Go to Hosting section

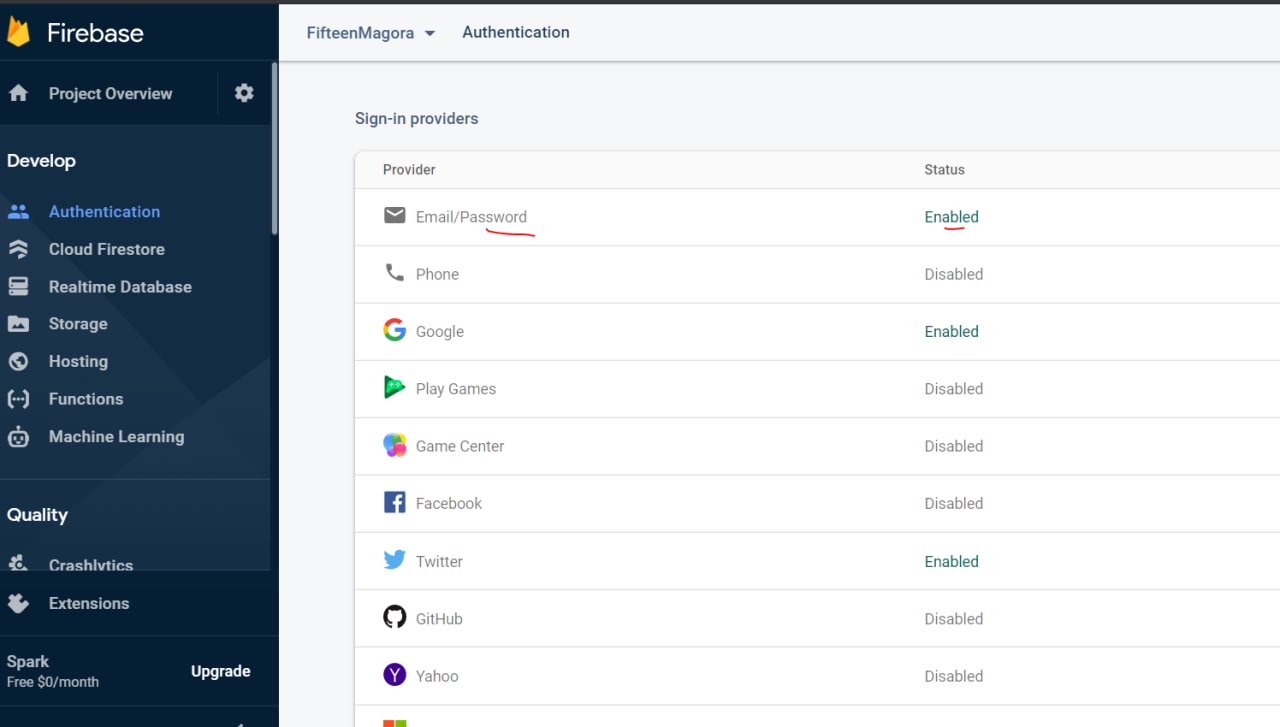[78, 361]
